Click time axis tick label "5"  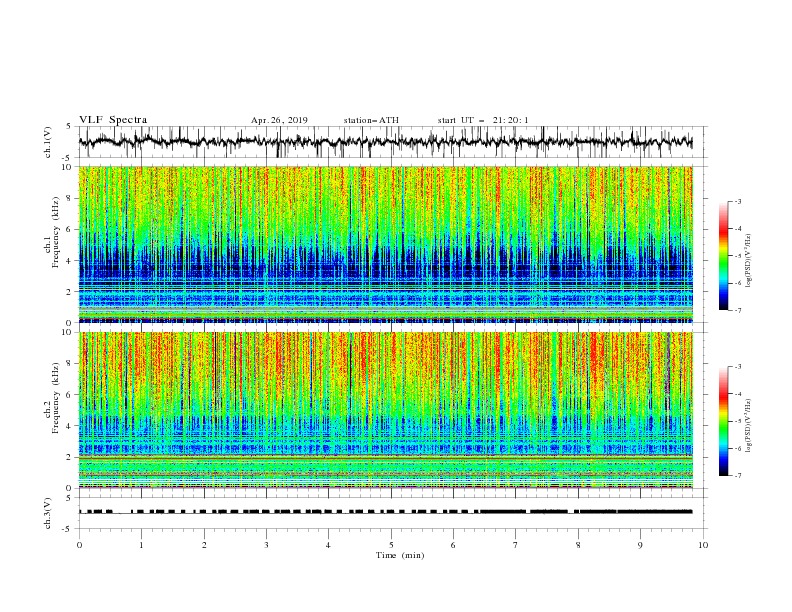[x=391, y=545]
